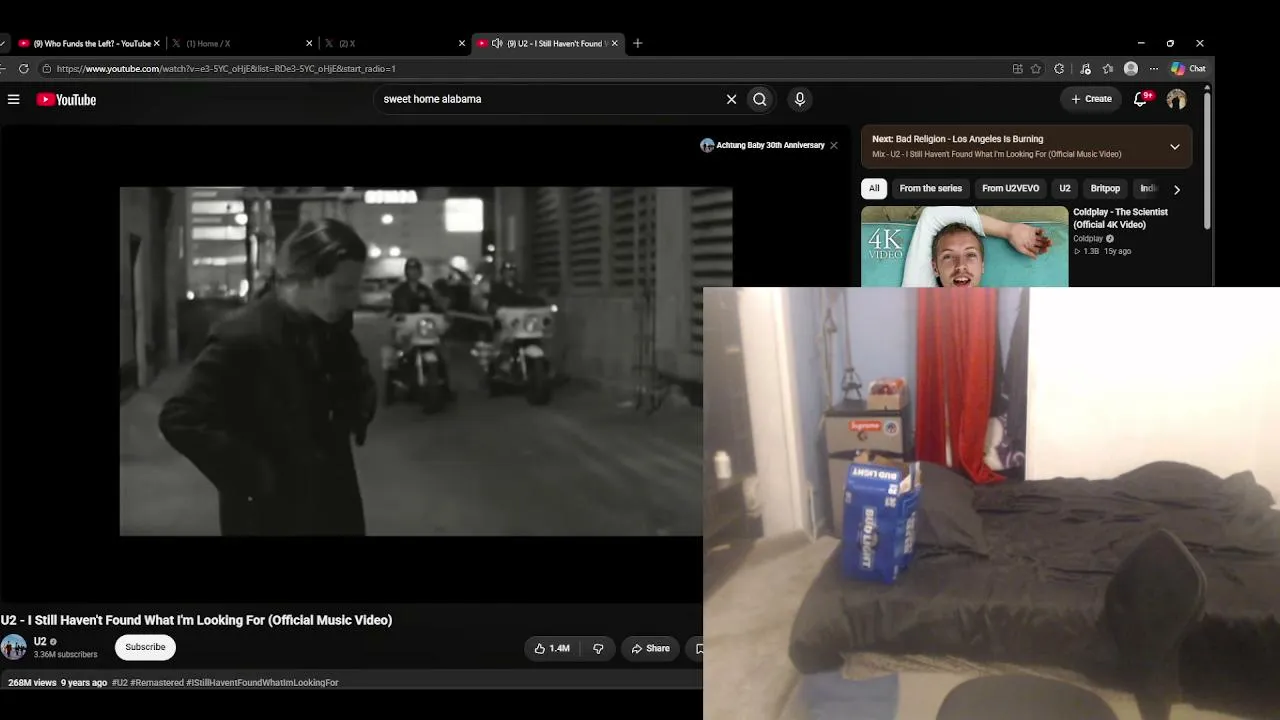View site information lock icon
Viewport: 1280px width, 720px height.
coord(46,69)
